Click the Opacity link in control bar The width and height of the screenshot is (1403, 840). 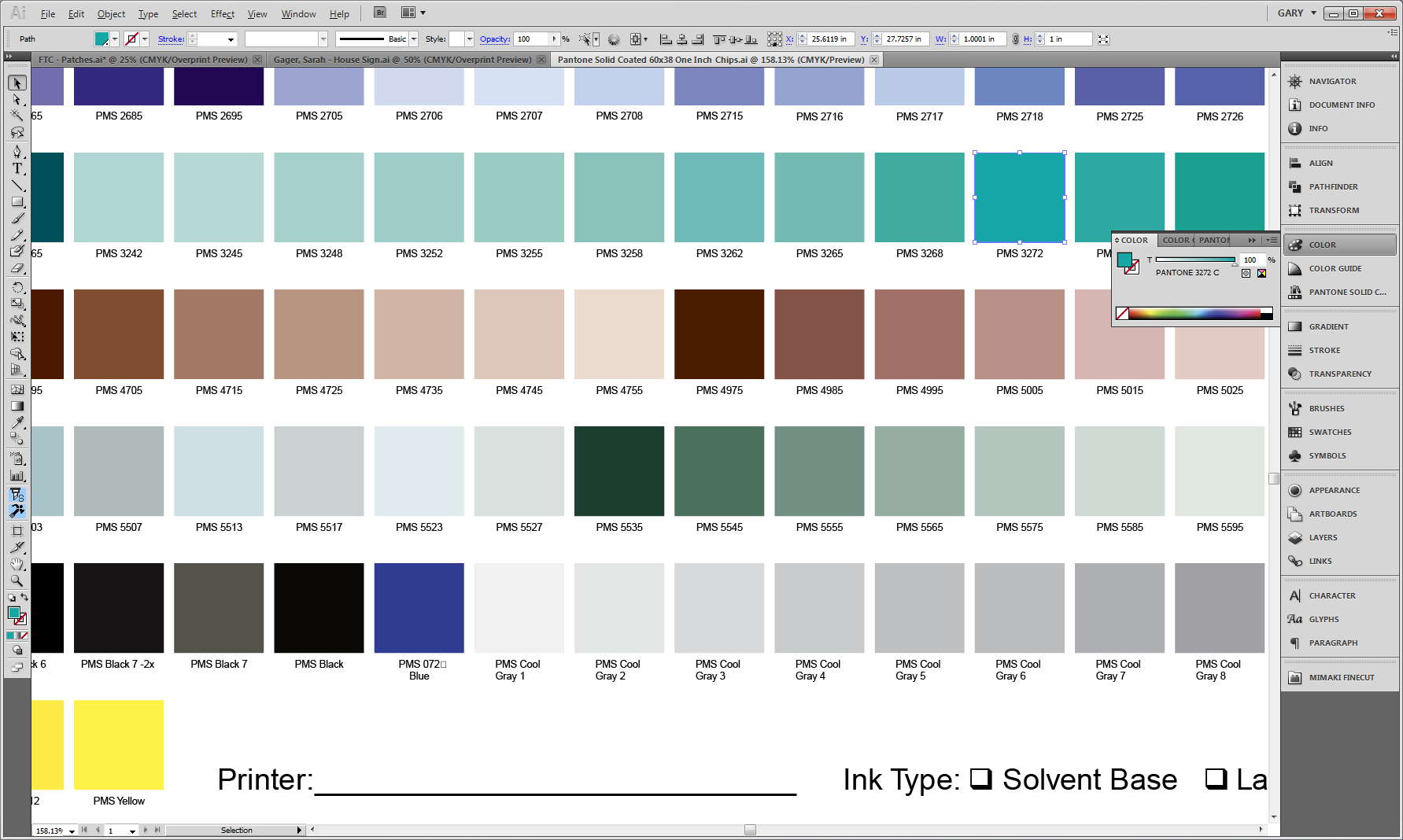[495, 39]
